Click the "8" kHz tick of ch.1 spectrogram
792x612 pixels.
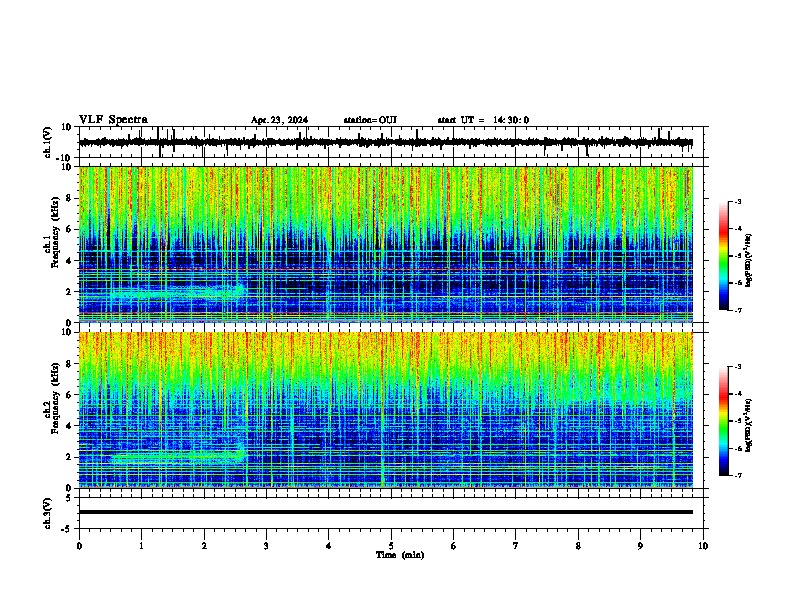[x=69, y=198]
